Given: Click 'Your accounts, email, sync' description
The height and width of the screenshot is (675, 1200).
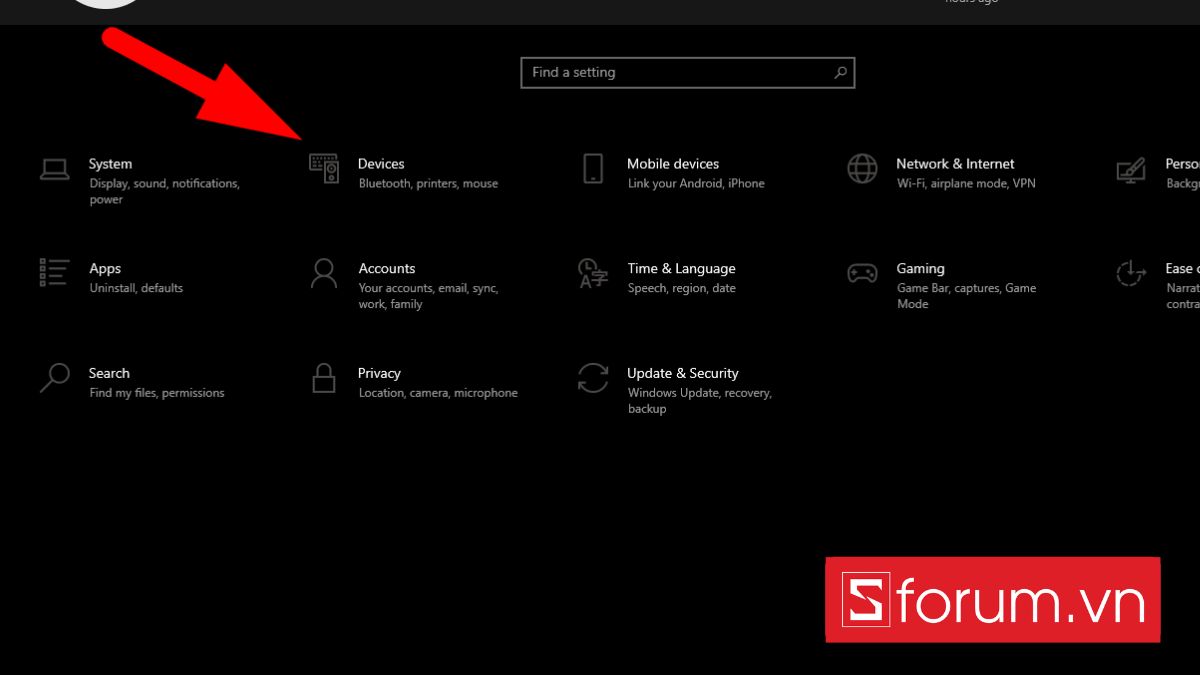Looking at the screenshot, I should pos(428,296).
